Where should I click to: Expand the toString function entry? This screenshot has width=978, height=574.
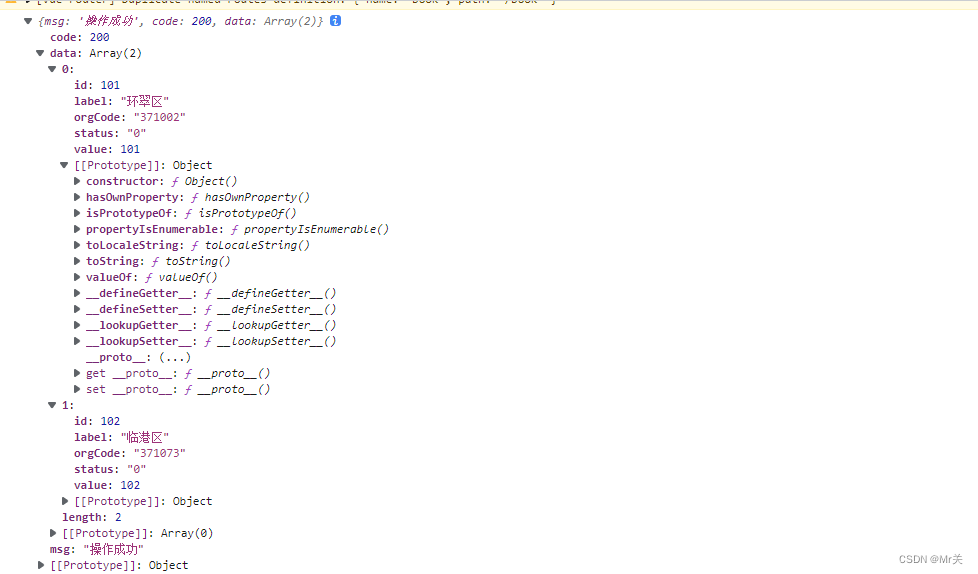click(77, 261)
